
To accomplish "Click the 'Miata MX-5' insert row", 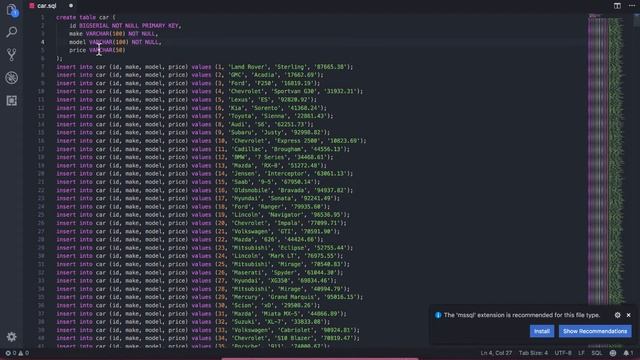I will [x=201, y=313].
